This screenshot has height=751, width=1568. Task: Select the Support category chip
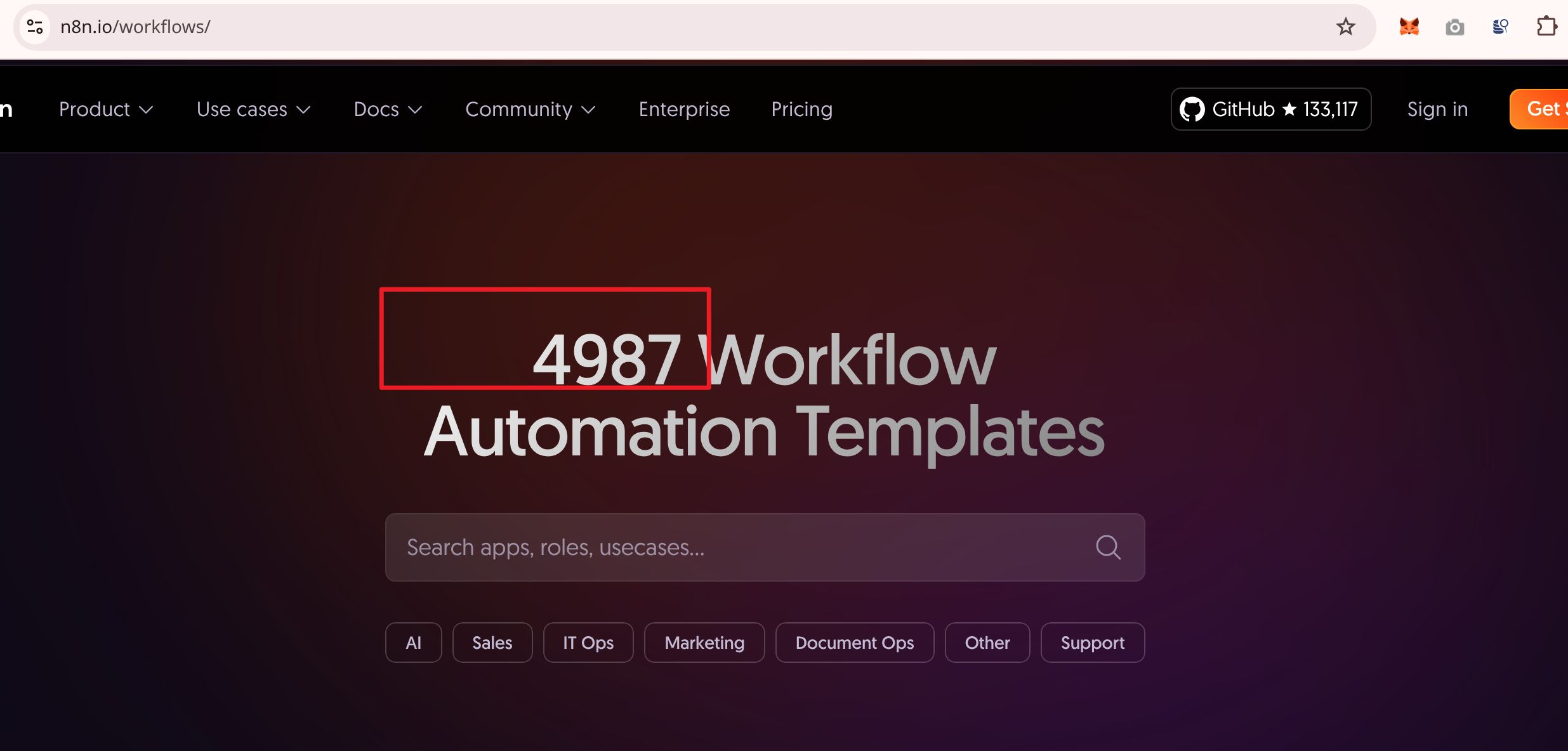click(1093, 643)
